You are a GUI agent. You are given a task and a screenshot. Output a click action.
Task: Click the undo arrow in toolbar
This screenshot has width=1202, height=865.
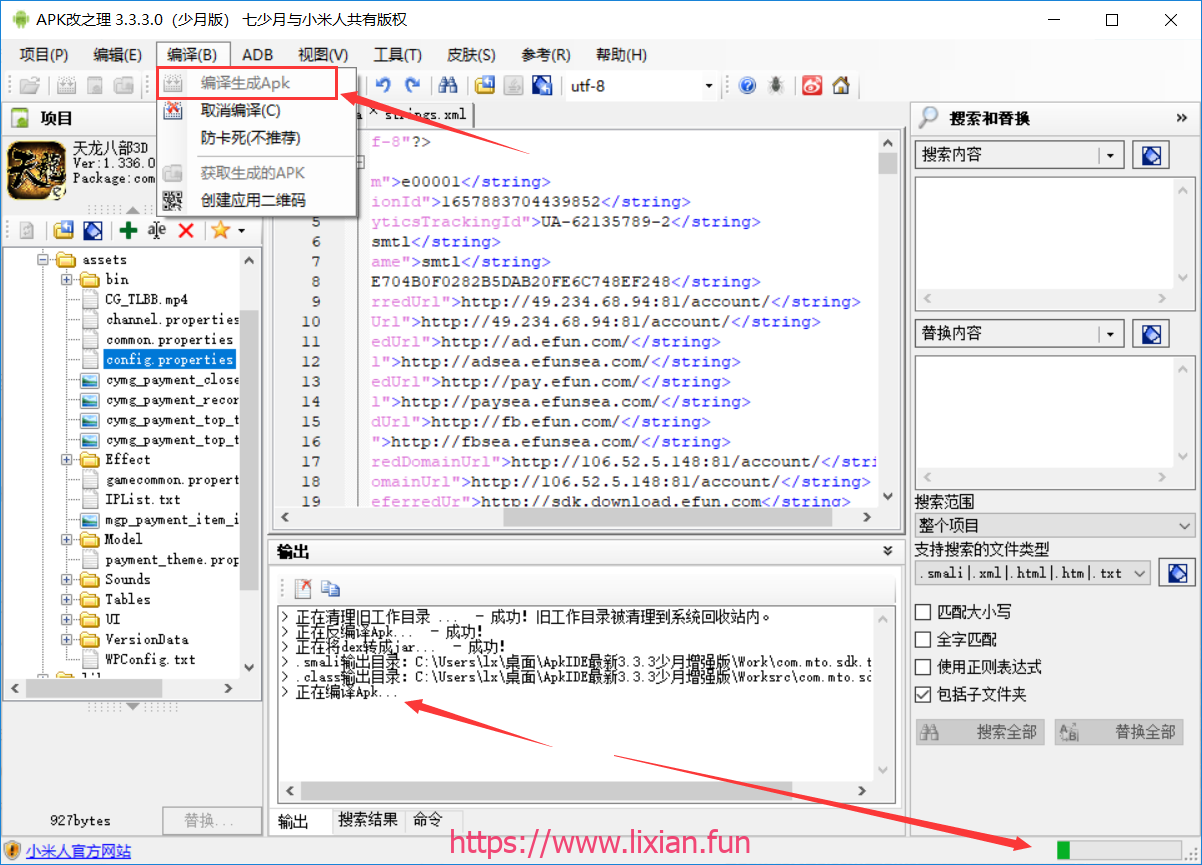click(x=383, y=86)
